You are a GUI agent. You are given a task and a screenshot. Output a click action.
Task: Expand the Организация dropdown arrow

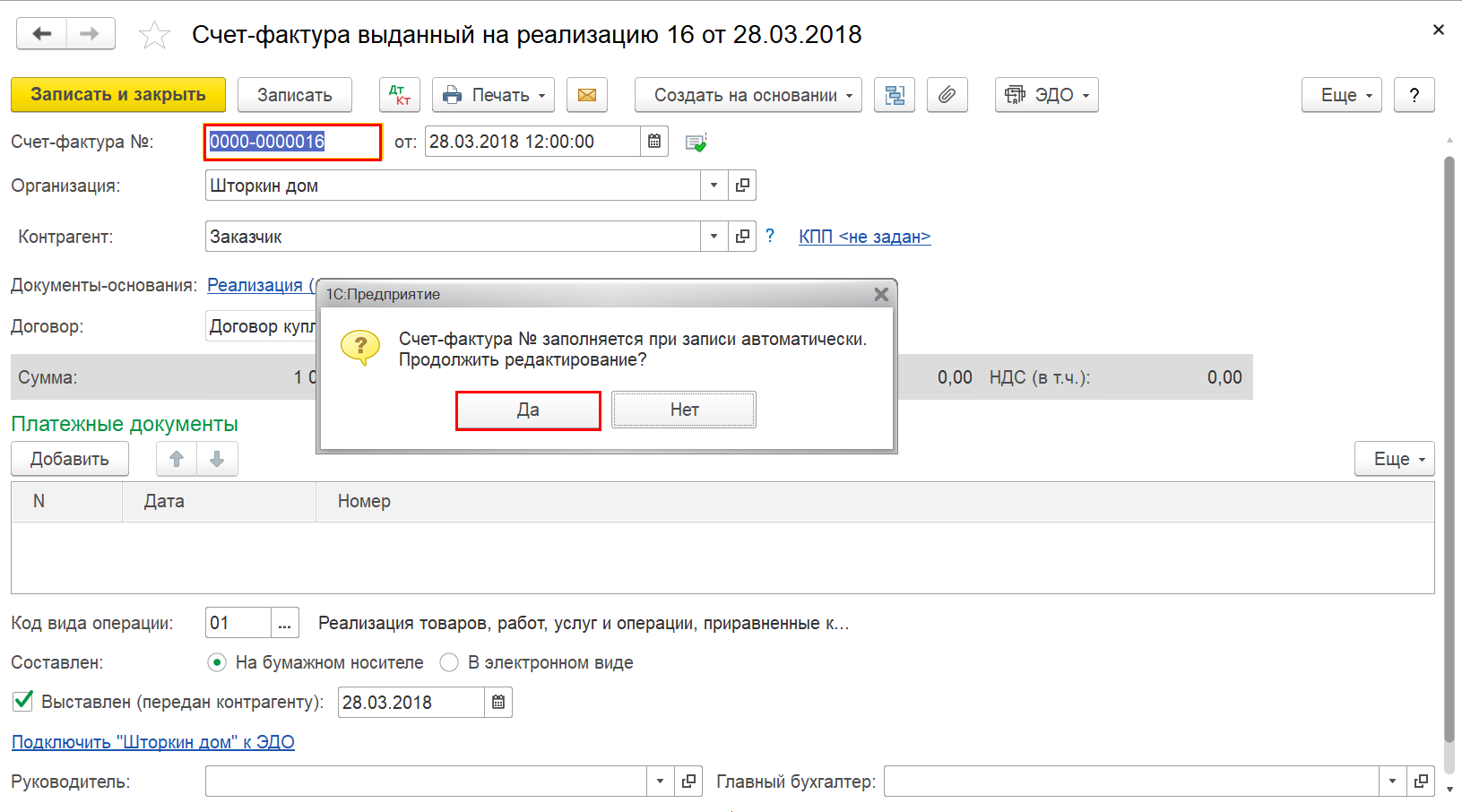tap(714, 186)
